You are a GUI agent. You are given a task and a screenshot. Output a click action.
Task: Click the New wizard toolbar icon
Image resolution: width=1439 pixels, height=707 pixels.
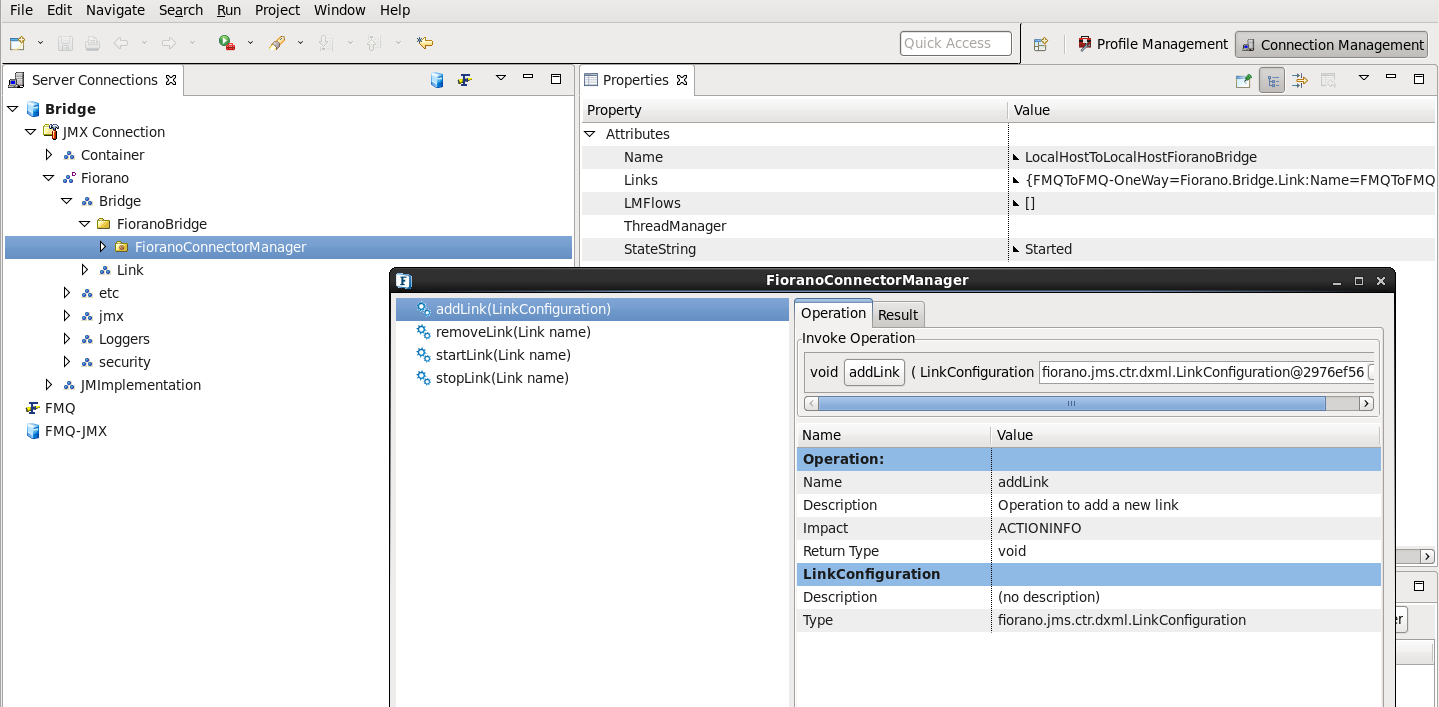(x=17, y=43)
